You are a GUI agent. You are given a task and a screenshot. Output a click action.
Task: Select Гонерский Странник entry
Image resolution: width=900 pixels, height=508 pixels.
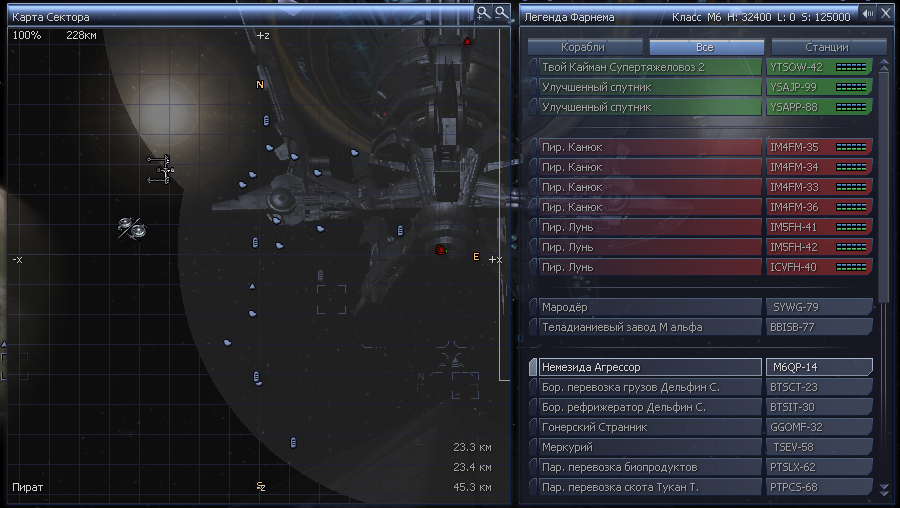[650, 428]
